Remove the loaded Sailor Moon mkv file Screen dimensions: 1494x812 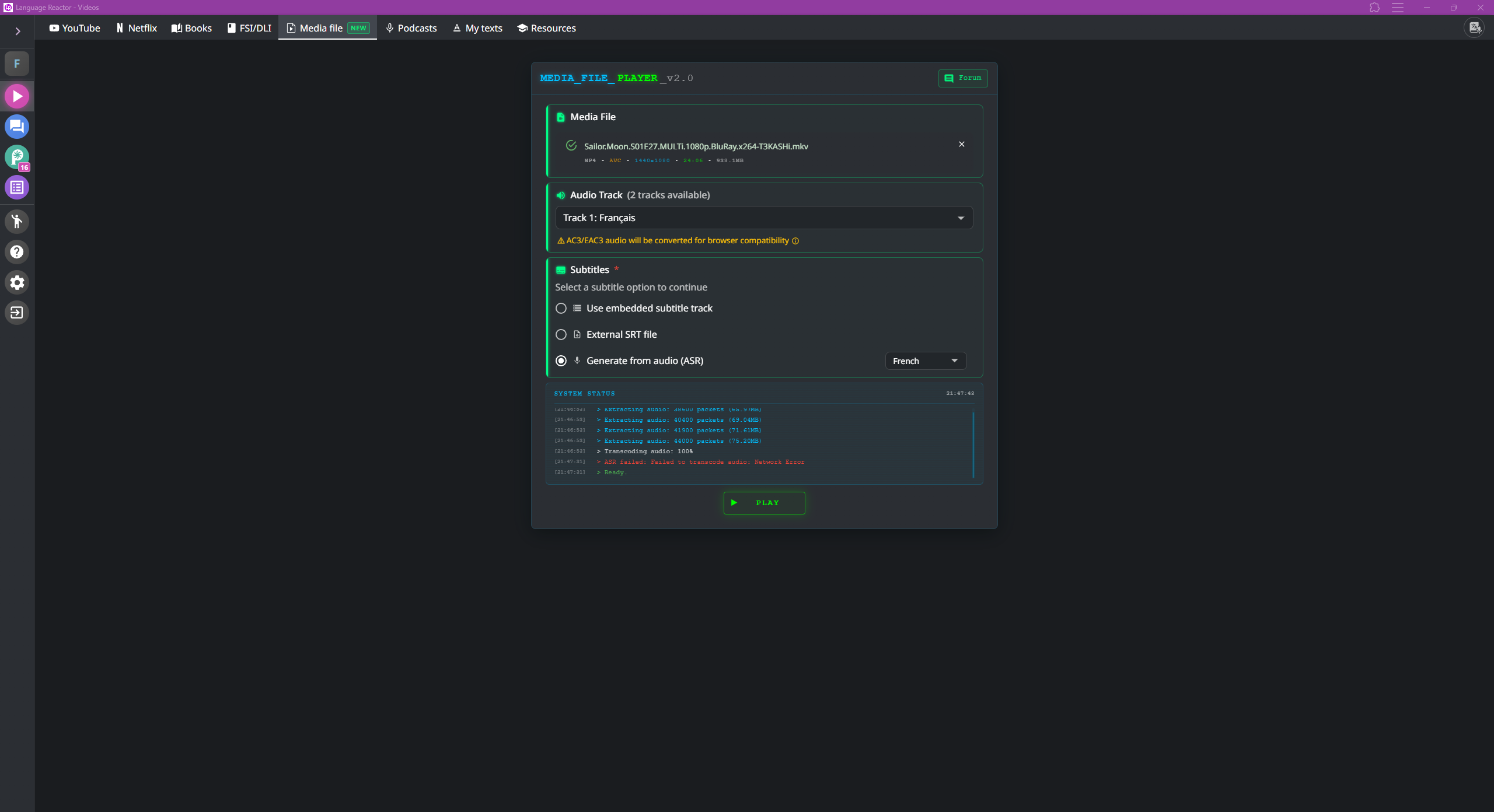click(x=961, y=144)
